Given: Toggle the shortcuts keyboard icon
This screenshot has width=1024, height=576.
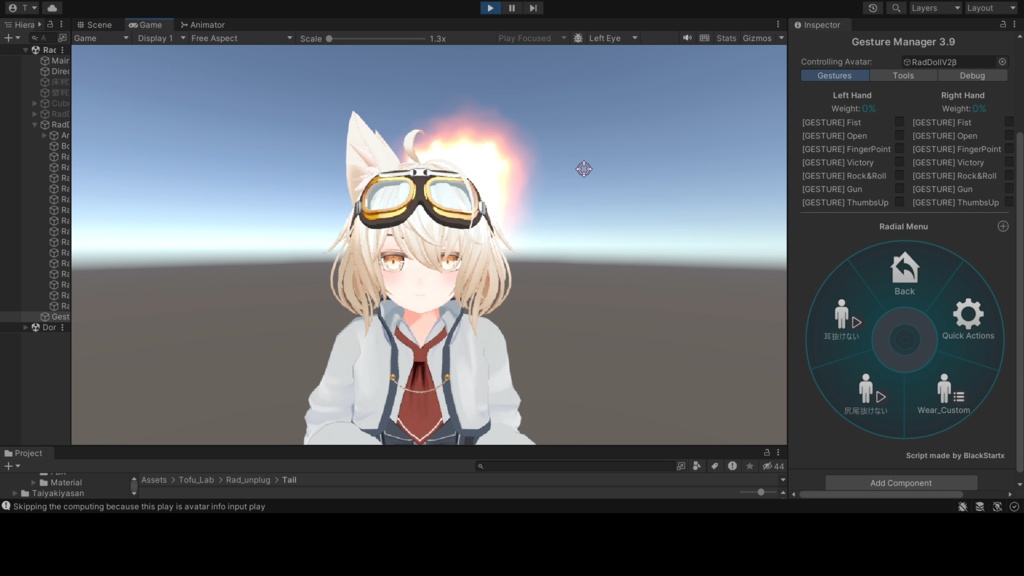Looking at the screenshot, I should point(704,38).
